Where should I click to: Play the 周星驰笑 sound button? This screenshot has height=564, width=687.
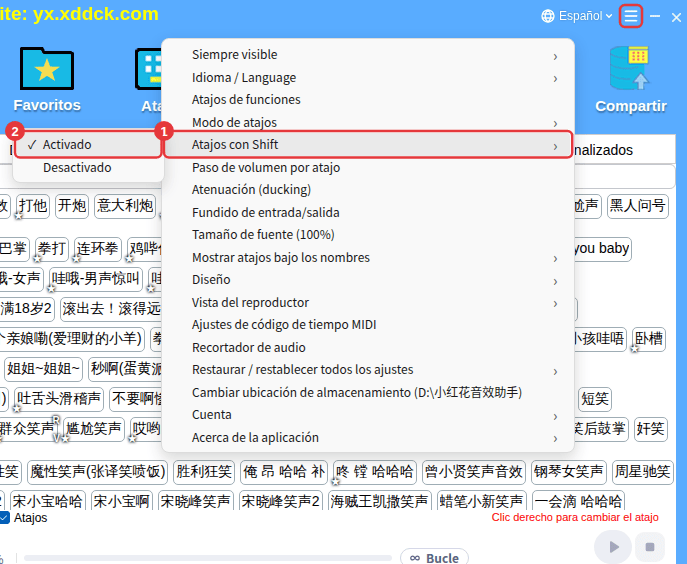642,472
